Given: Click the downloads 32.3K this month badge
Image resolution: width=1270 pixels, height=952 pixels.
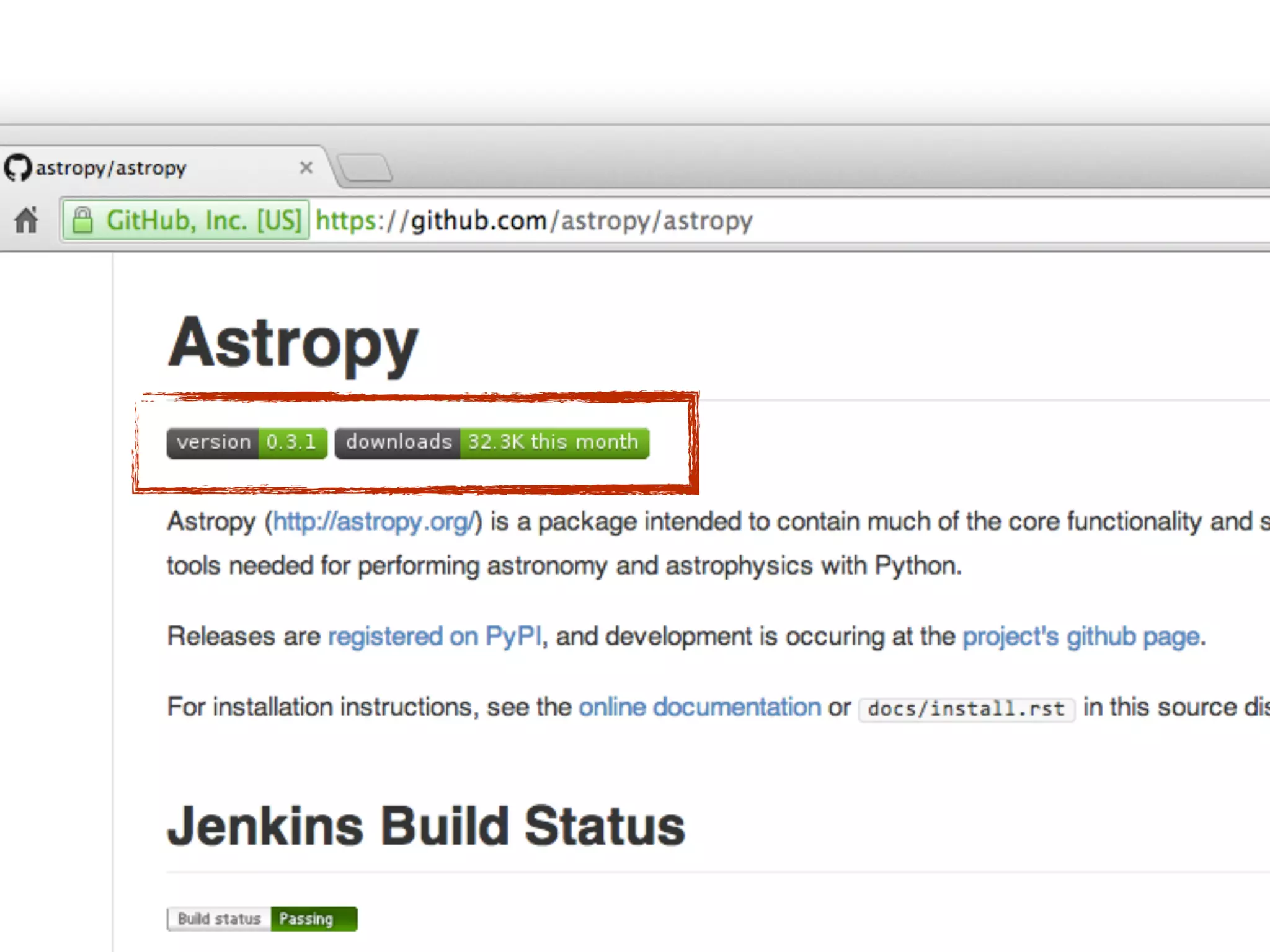Looking at the screenshot, I should 492,443.
